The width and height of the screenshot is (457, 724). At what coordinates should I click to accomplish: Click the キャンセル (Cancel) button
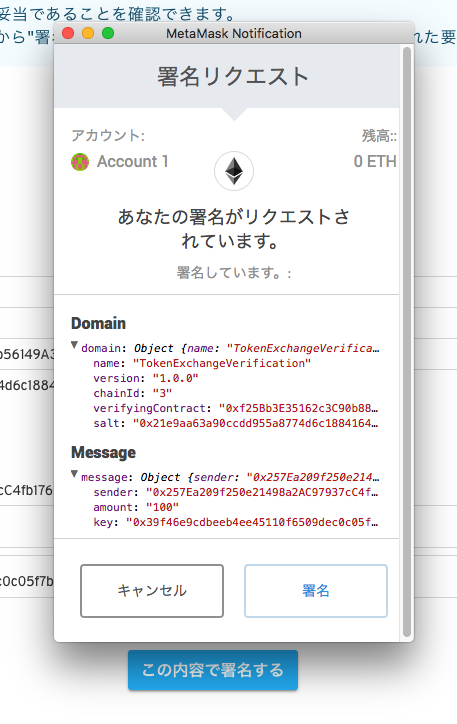(x=152, y=591)
